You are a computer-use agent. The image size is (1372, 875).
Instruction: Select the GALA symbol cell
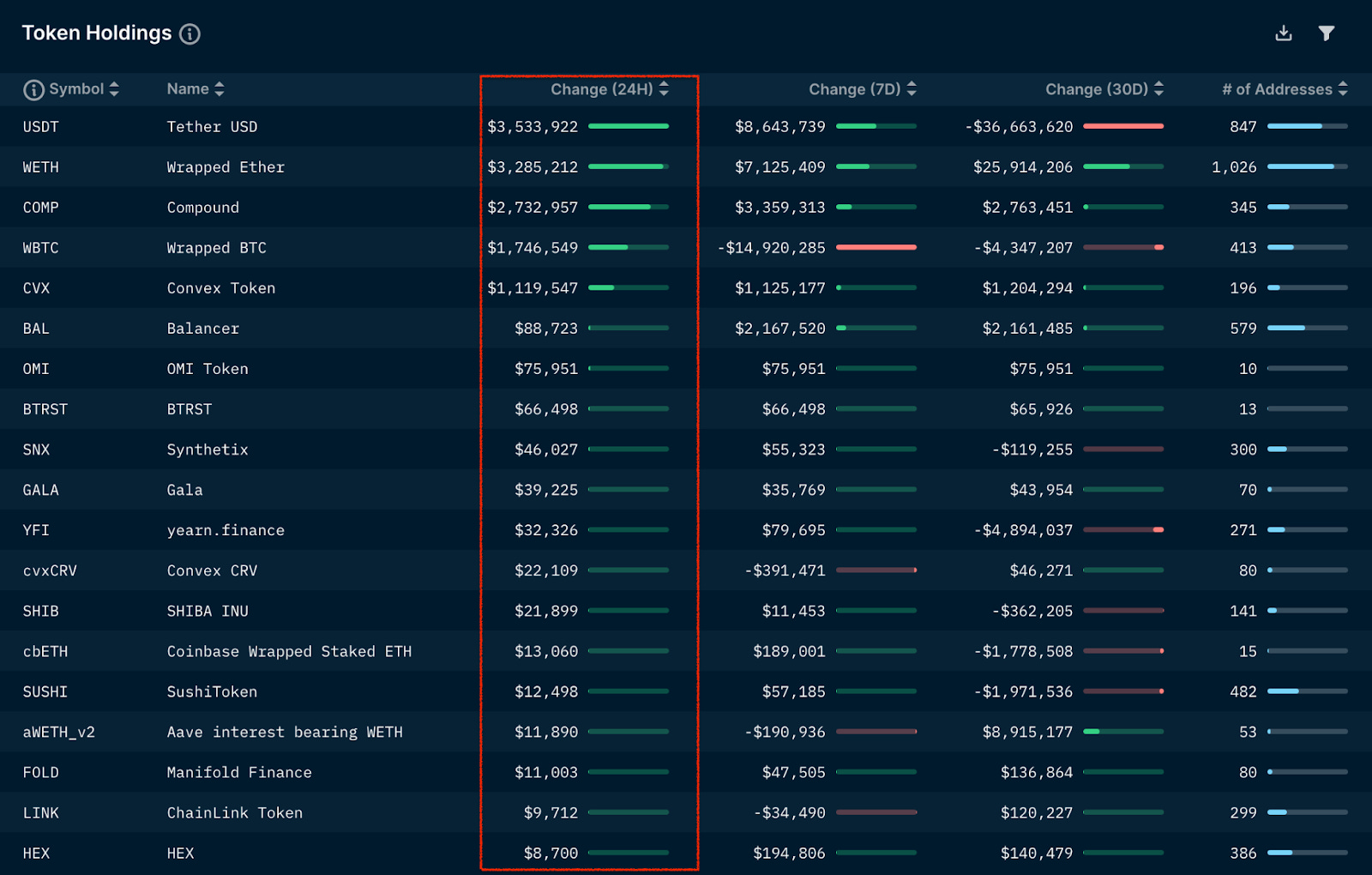(x=41, y=490)
